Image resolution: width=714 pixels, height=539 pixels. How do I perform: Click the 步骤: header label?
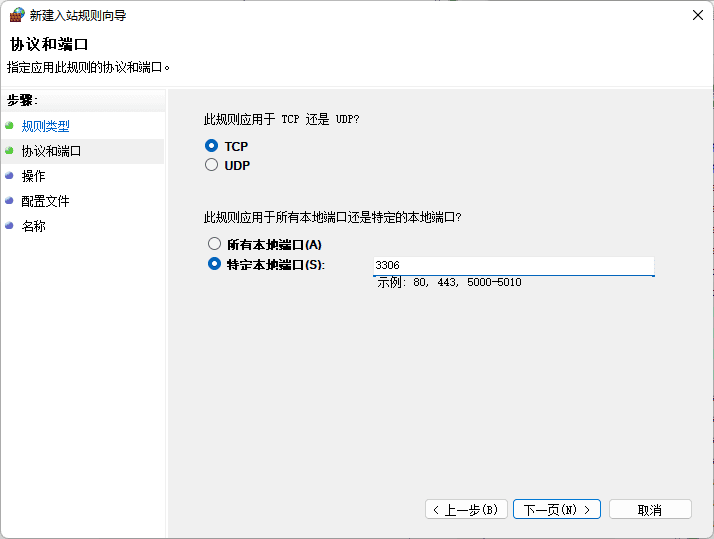[x=22, y=100]
